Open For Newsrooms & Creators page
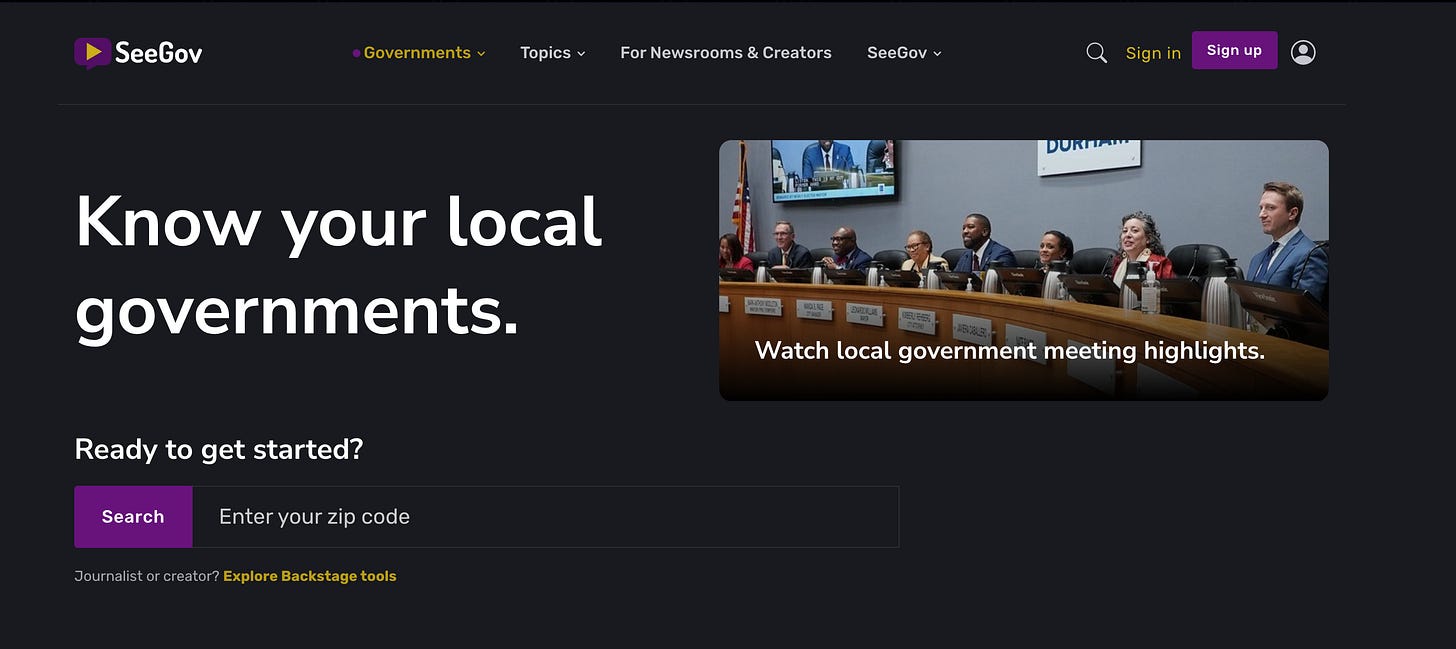 [x=726, y=53]
